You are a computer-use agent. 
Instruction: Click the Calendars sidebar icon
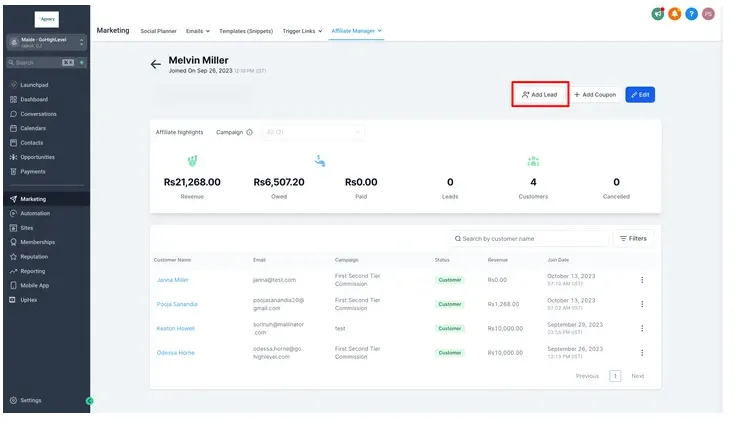pyautogui.click(x=13, y=128)
